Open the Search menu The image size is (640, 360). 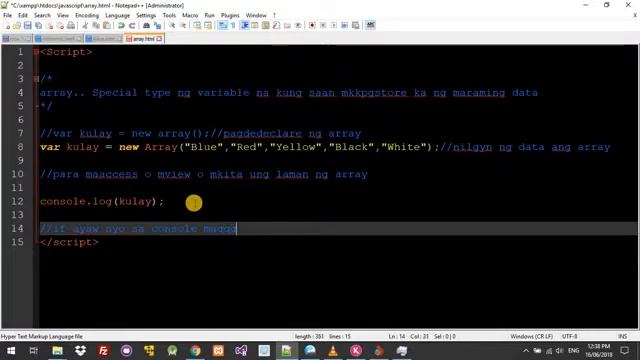pyautogui.click(x=42, y=15)
